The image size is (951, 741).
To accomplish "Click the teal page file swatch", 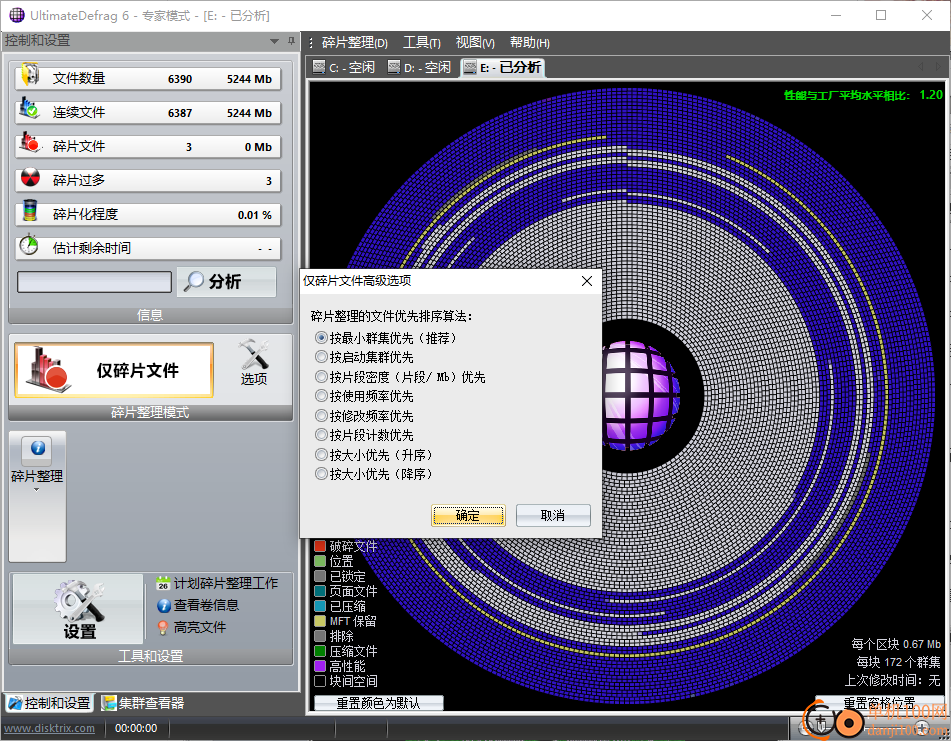I will pos(320,591).
